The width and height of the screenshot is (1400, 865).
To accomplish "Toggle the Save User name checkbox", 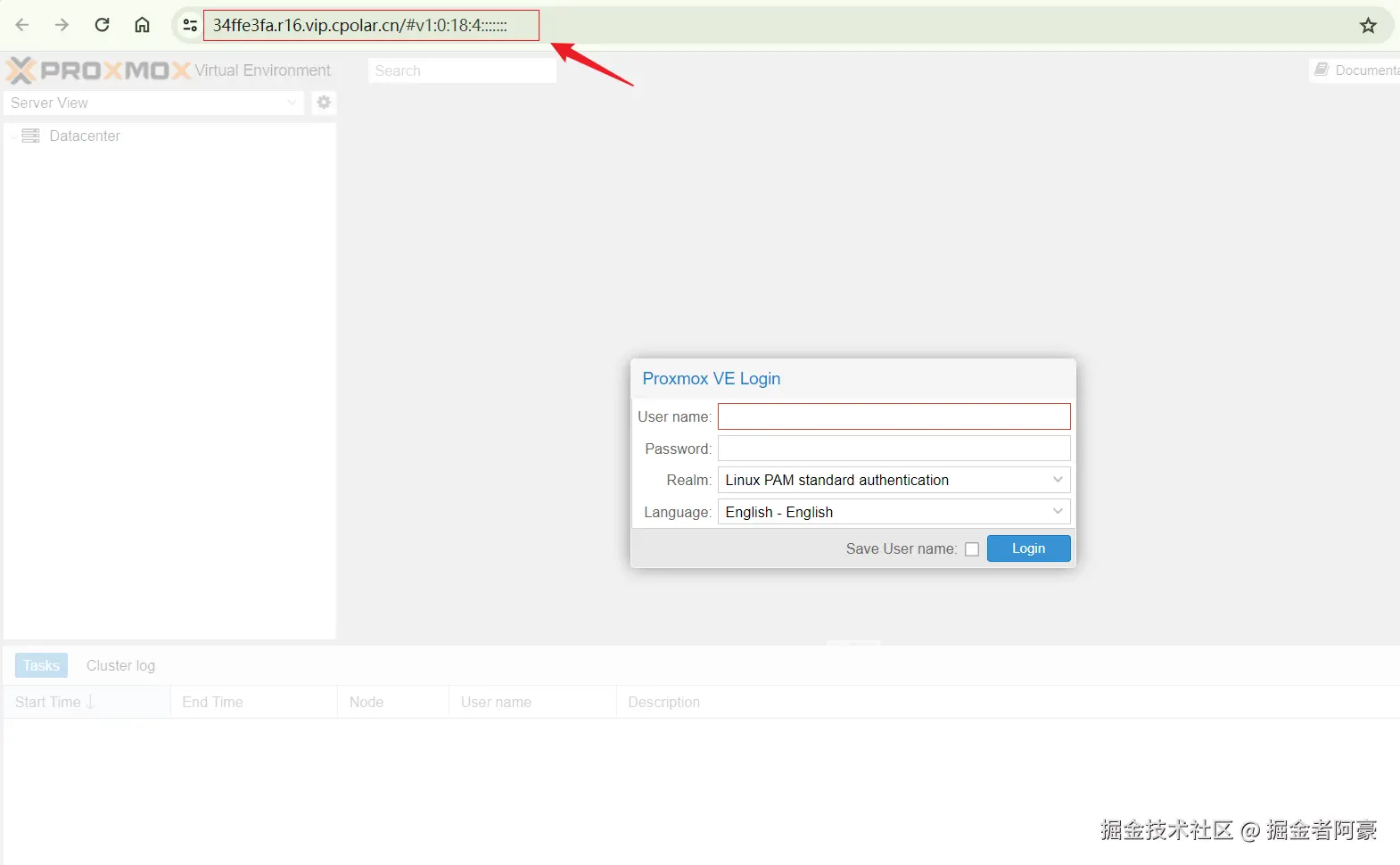I will [972, 549].
